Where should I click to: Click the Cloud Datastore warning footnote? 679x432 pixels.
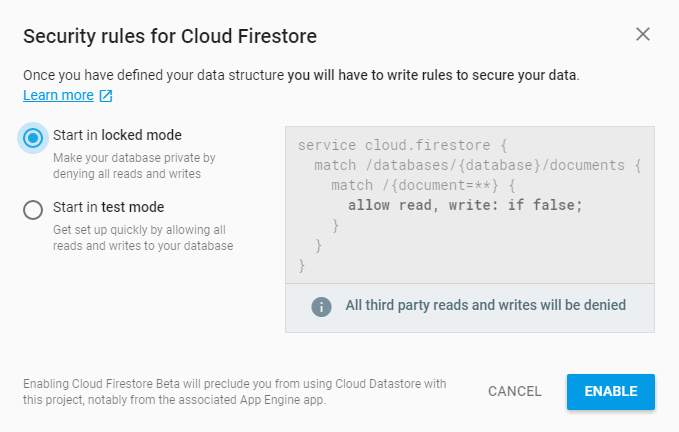[234, 392]
